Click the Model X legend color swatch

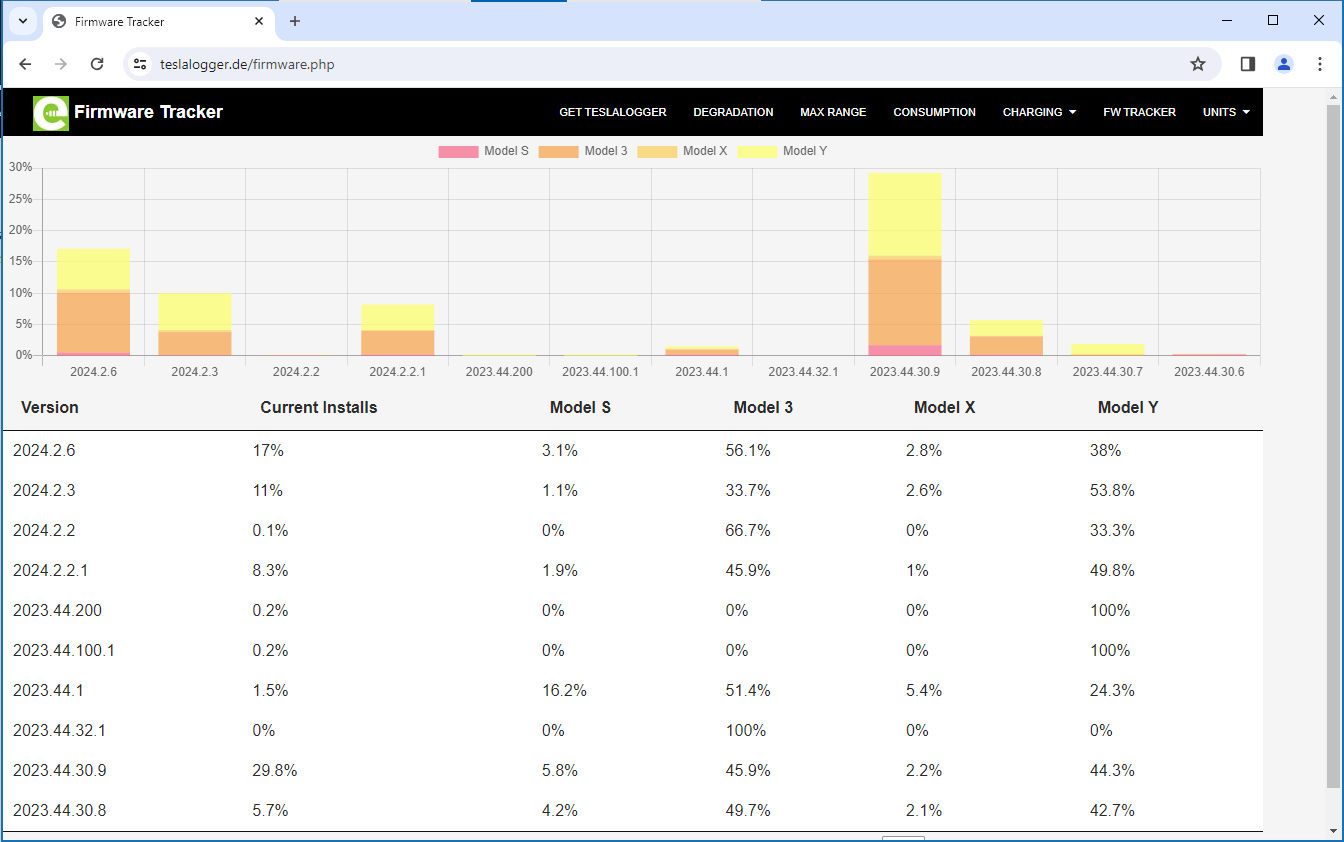click(x=657, y=151)
